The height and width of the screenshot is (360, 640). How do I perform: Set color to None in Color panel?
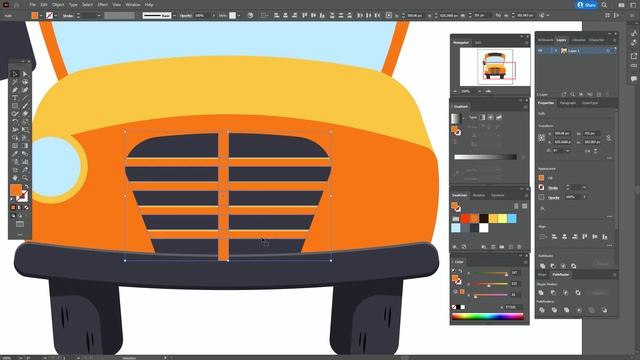point(454,307)
